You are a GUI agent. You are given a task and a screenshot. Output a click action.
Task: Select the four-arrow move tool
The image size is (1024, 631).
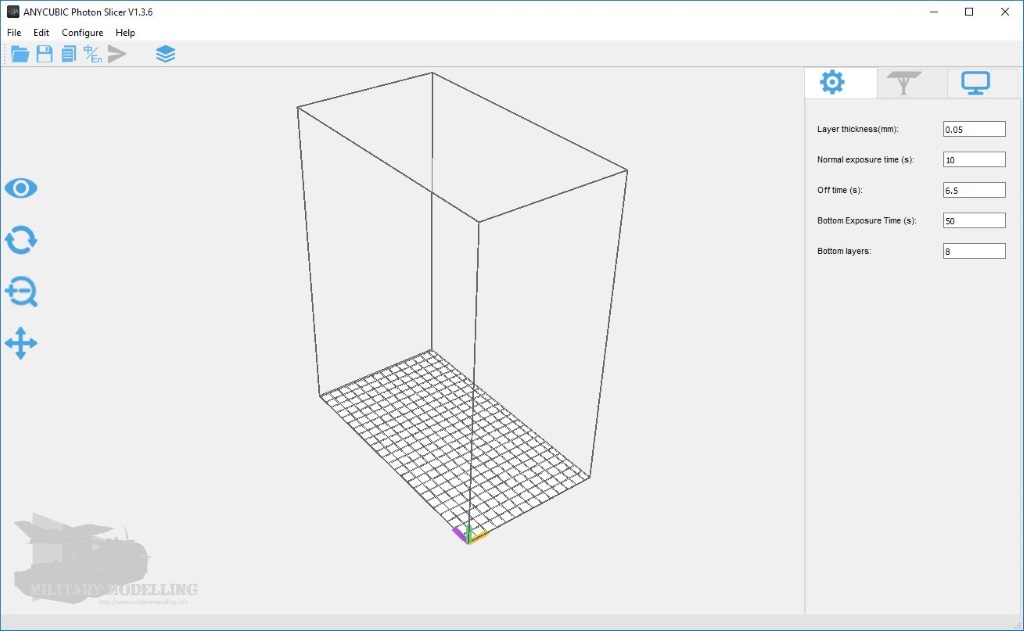coord(21,343)
